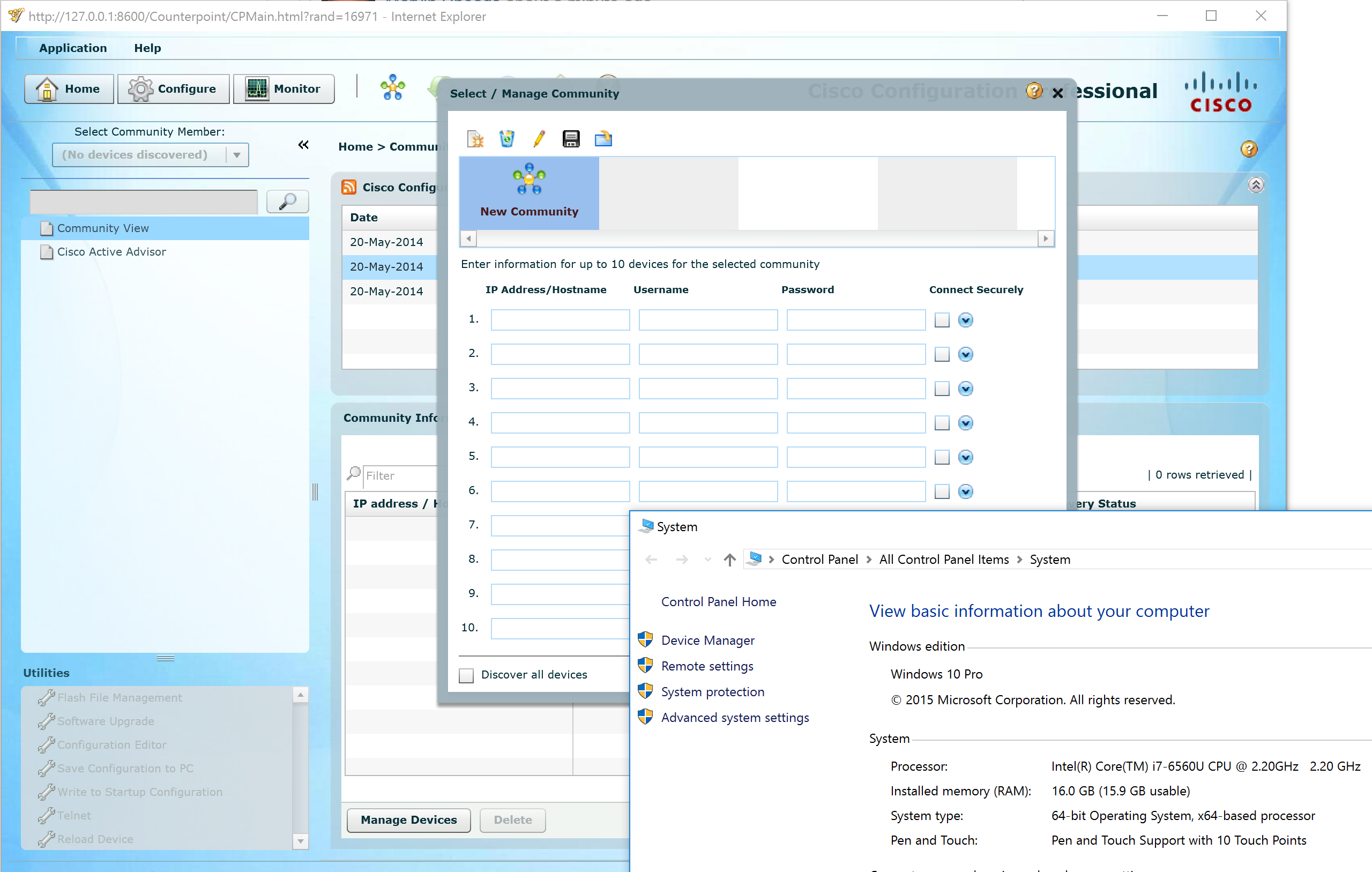The width and height of the screenshot is (1372, 872).
Task: Click the up arrow in System window navigation
Action: click(x=729, y=560)
